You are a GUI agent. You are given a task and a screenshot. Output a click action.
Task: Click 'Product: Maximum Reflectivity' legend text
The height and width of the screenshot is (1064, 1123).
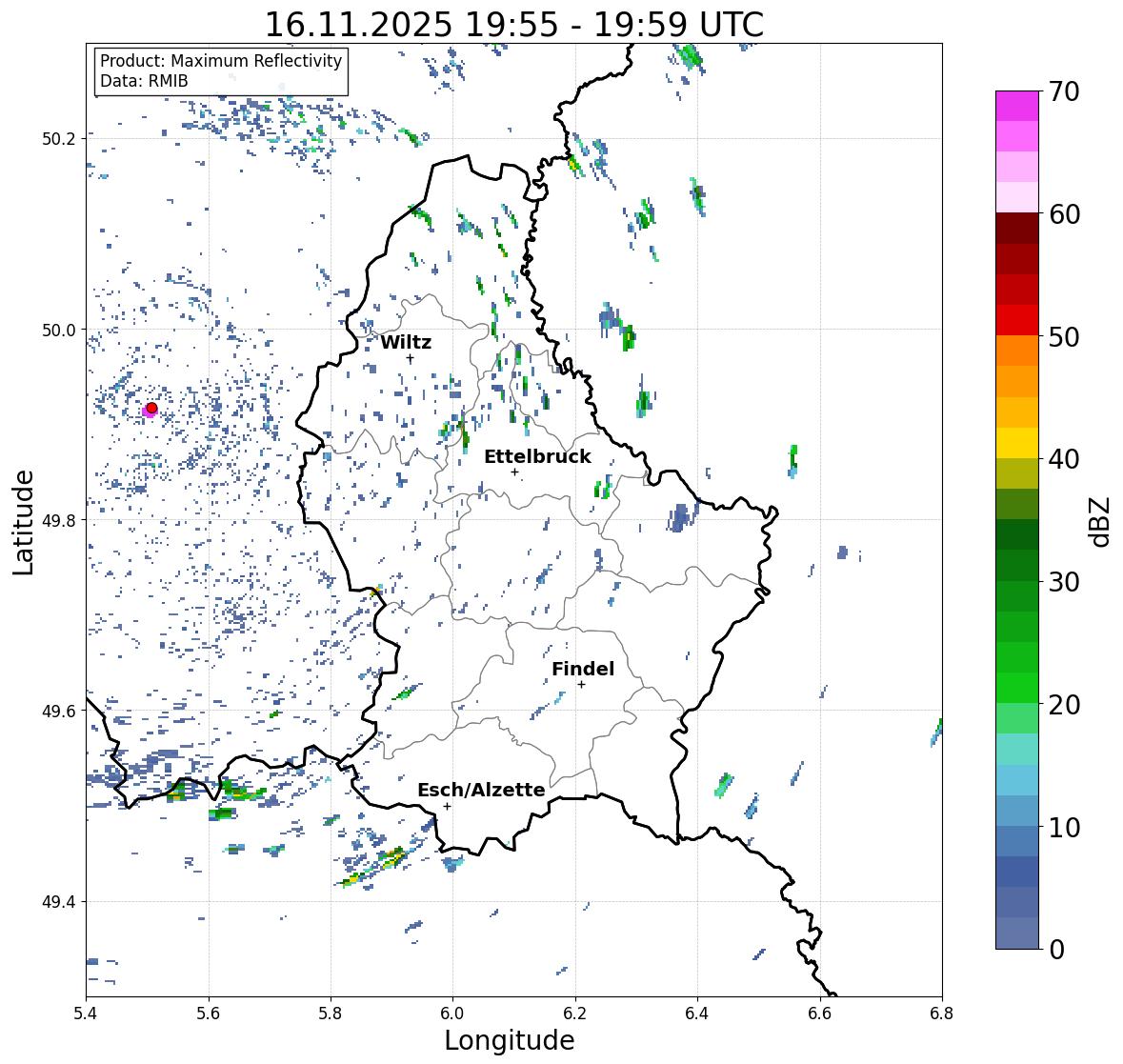coord(221,61)
